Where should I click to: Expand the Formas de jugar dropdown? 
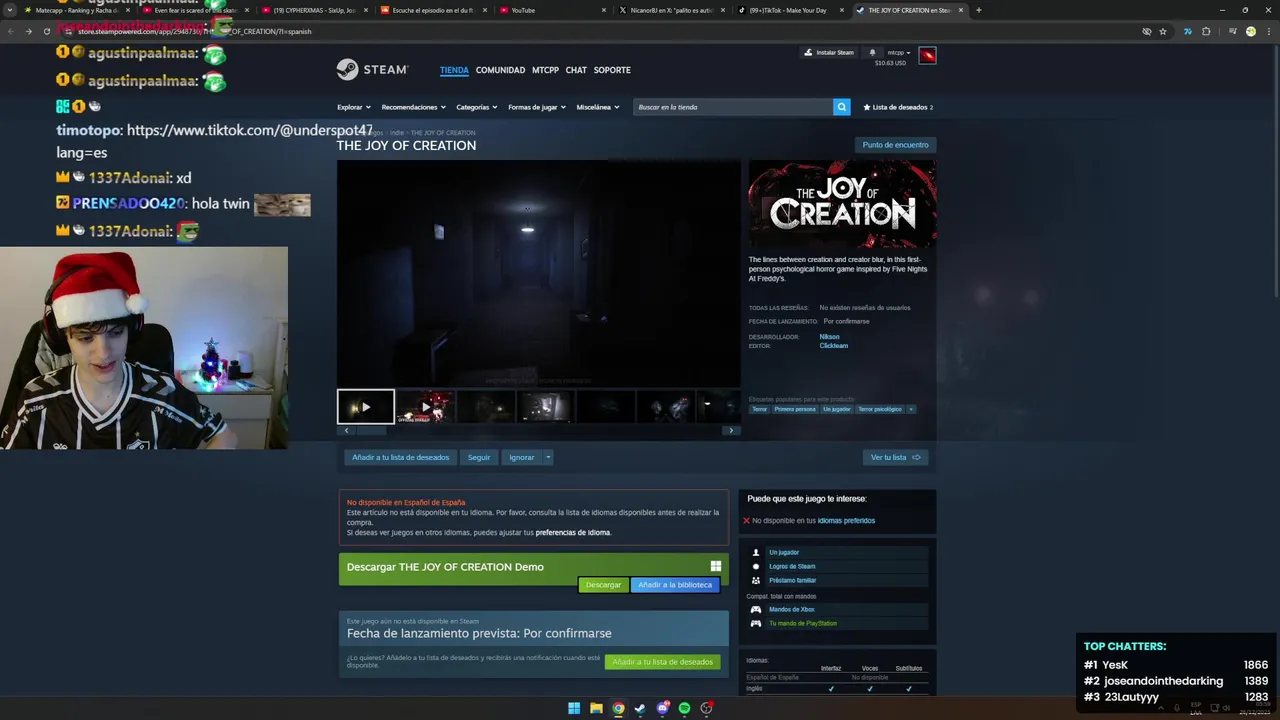click(537, 107)
